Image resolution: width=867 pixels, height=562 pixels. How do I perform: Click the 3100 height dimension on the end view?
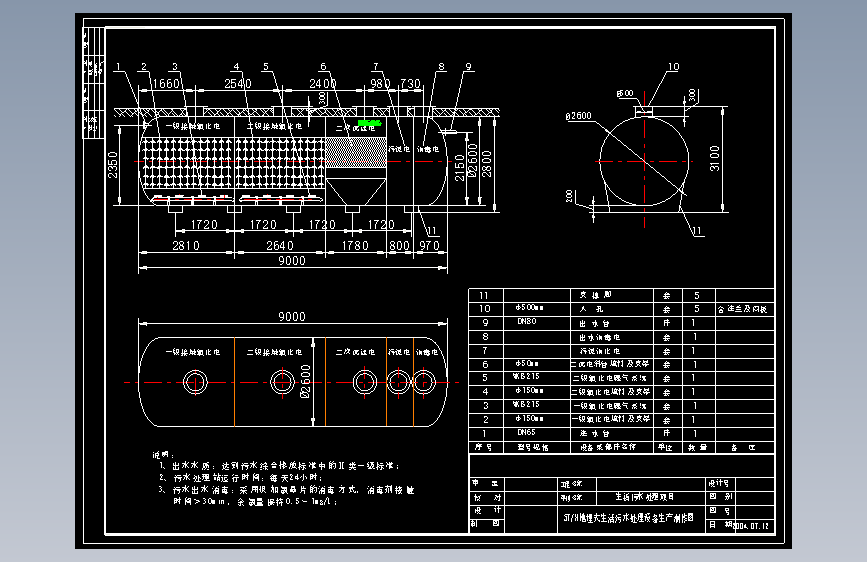(x=714, y=158)
